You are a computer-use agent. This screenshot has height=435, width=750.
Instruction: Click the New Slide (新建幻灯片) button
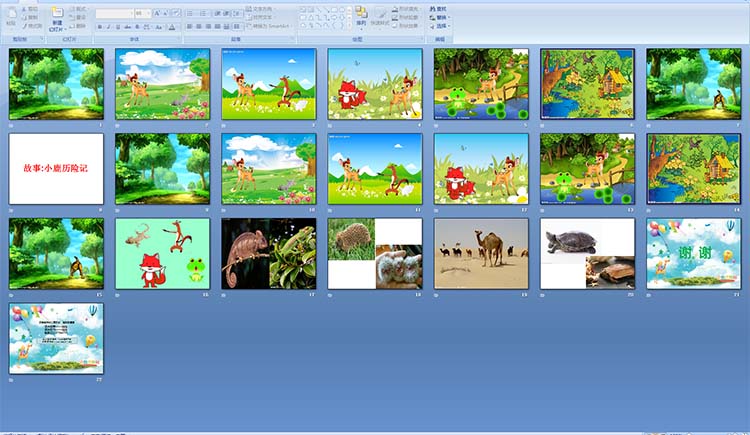[x=57, y=19]
